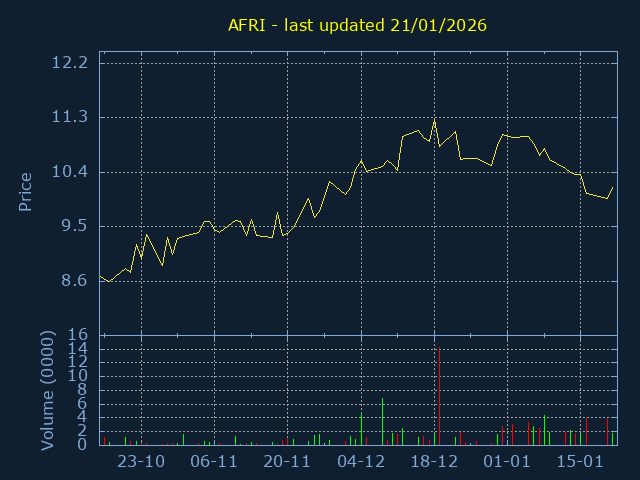Screen dimensions: 640x480
Task: Click the 8.6 price tick label
Action: pyautogui.click(x=73, y=281)
